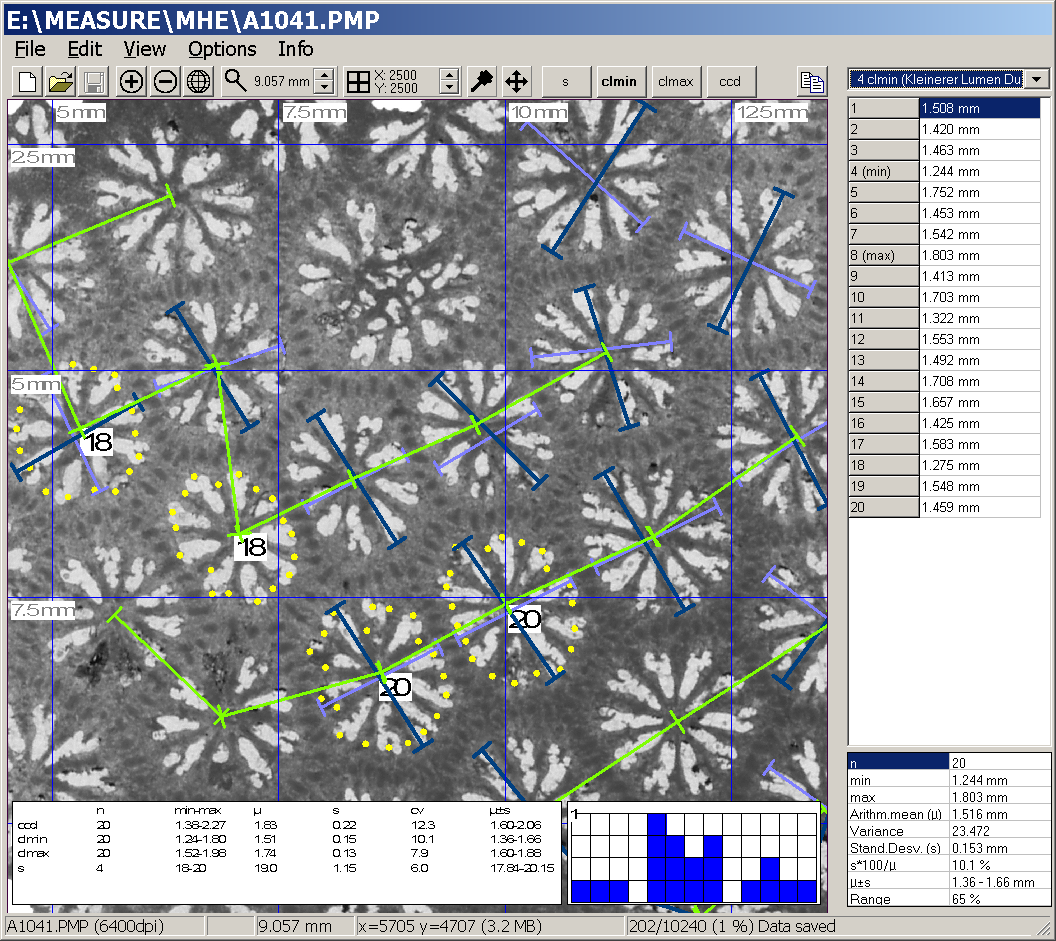1056x941 pixels.
Task: Click the Save floppy disk icon
Action: pos(94,82)
